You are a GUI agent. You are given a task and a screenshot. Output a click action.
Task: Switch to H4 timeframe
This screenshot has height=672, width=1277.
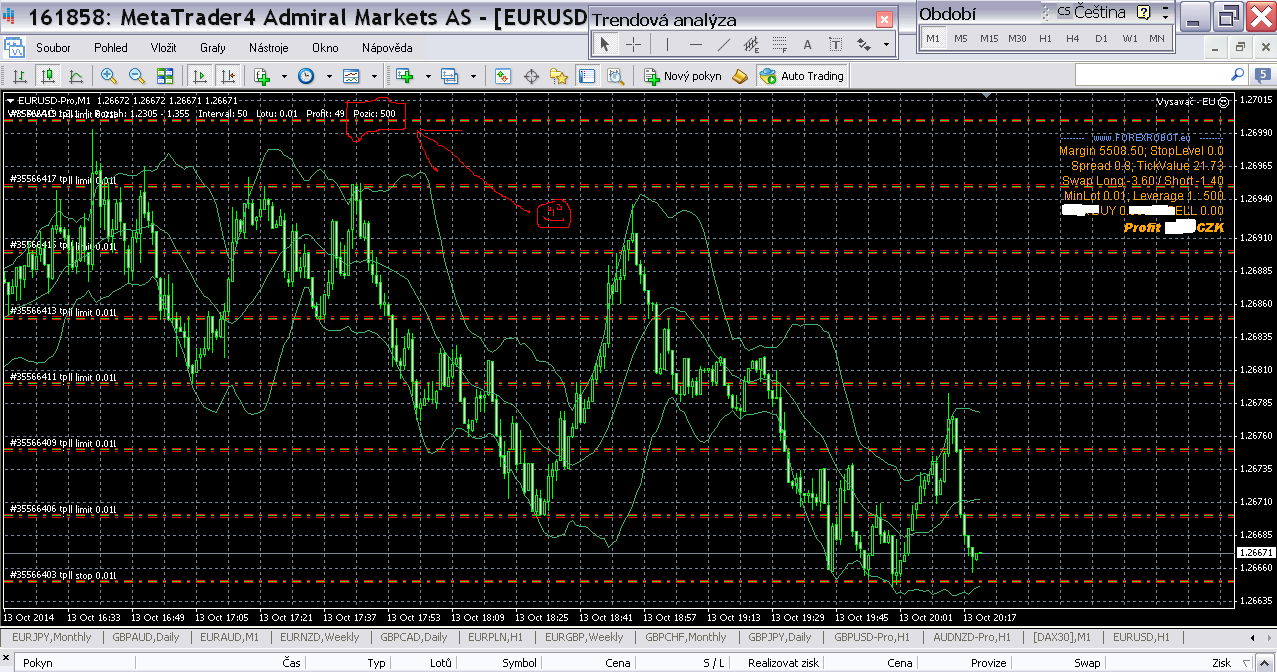point(1073,38)
